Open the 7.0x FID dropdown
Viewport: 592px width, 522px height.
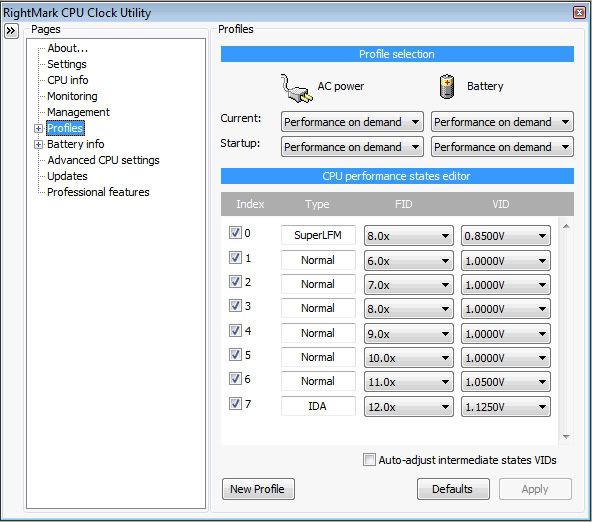coord(409,285)
